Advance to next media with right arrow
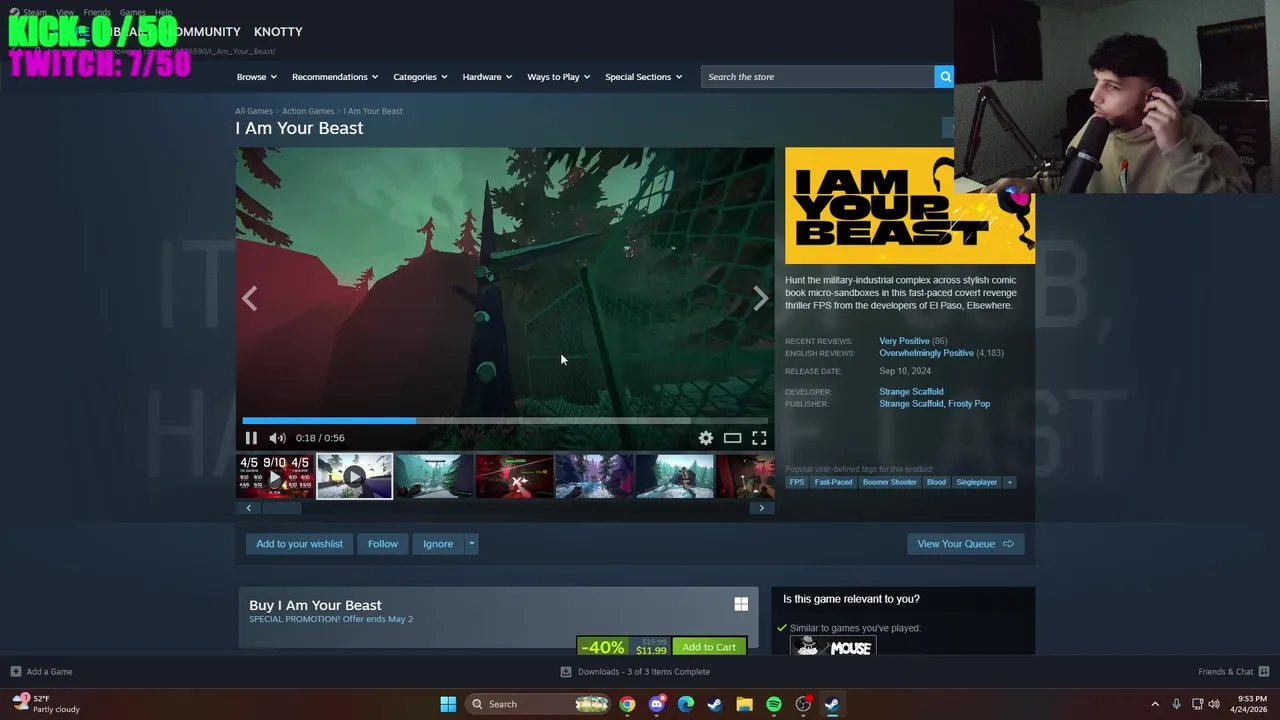The image size is (1280, 720). coord(761,298)
